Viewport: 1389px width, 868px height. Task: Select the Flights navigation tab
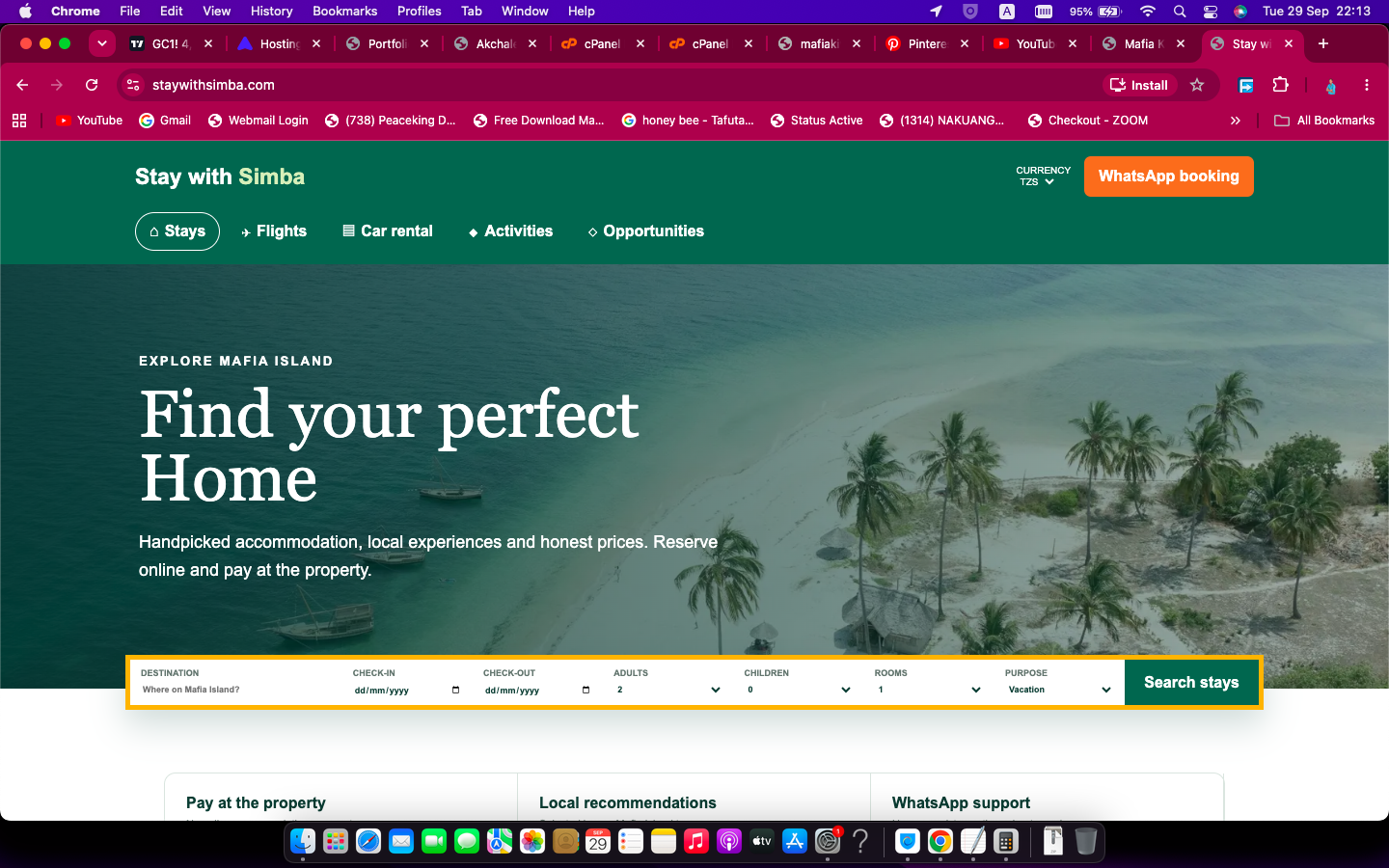tap(274, 231)
